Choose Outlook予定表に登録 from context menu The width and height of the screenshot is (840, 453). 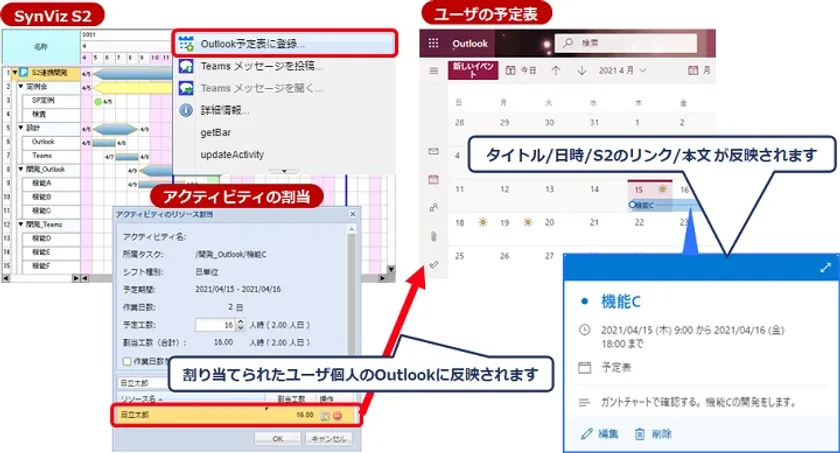285,44
